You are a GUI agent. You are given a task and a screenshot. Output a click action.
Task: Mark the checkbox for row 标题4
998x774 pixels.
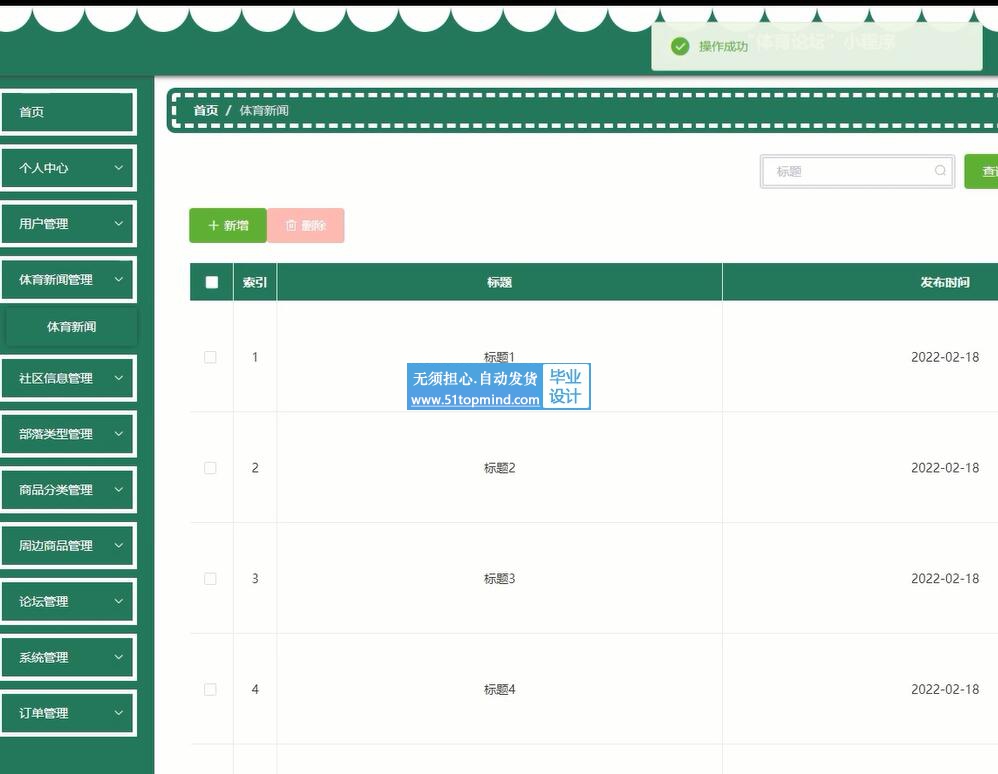pos(210,690)
